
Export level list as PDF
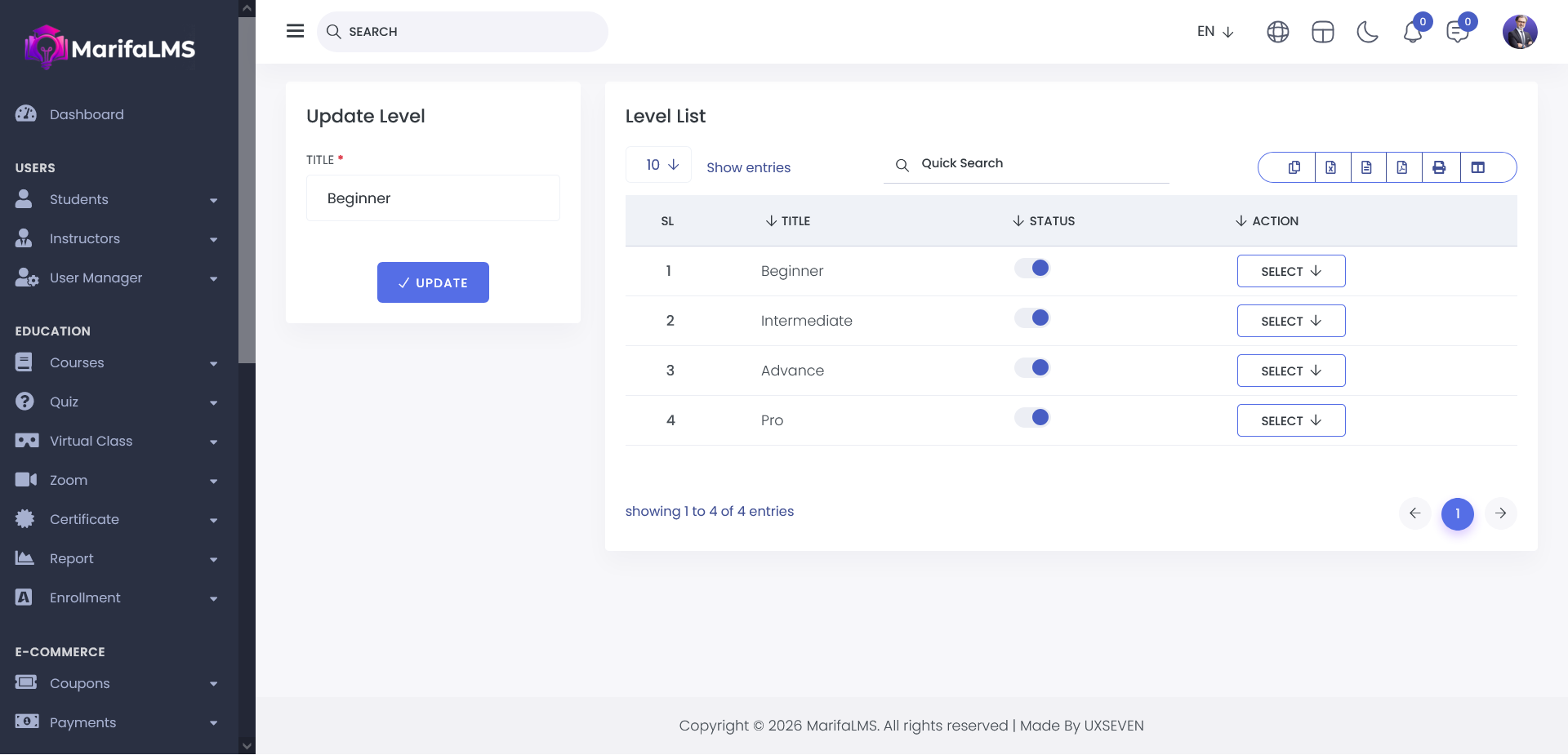pyautogui.click(x=1402, y=167)
